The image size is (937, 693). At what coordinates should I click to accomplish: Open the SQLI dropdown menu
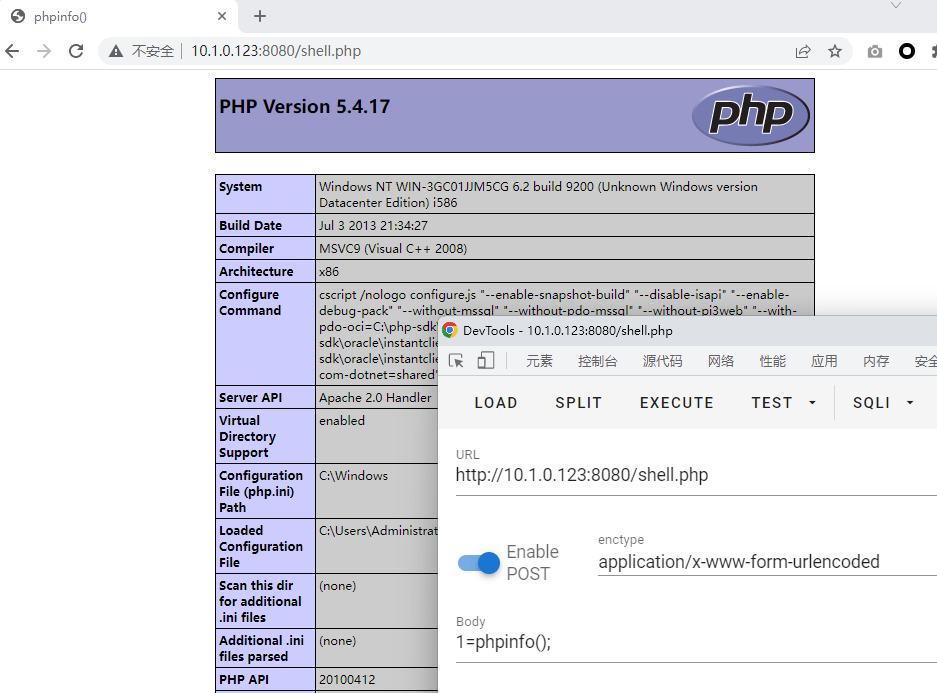click(x=883, y=403)
